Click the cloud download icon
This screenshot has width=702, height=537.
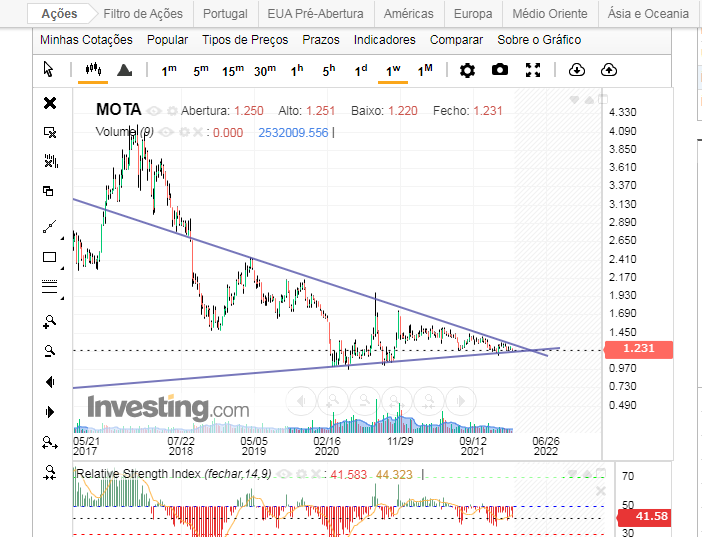pos(577,70)
